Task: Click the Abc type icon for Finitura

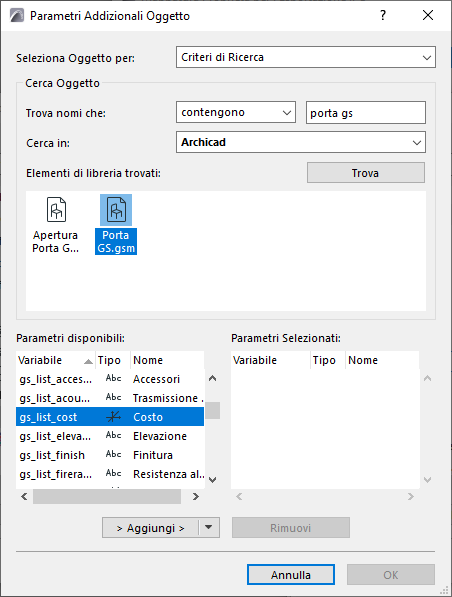Action: click(113, 454)
